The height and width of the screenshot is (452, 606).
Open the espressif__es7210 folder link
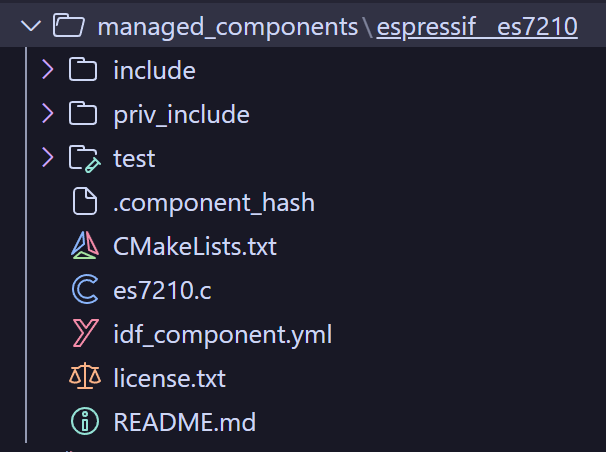(x=477, y=26)
